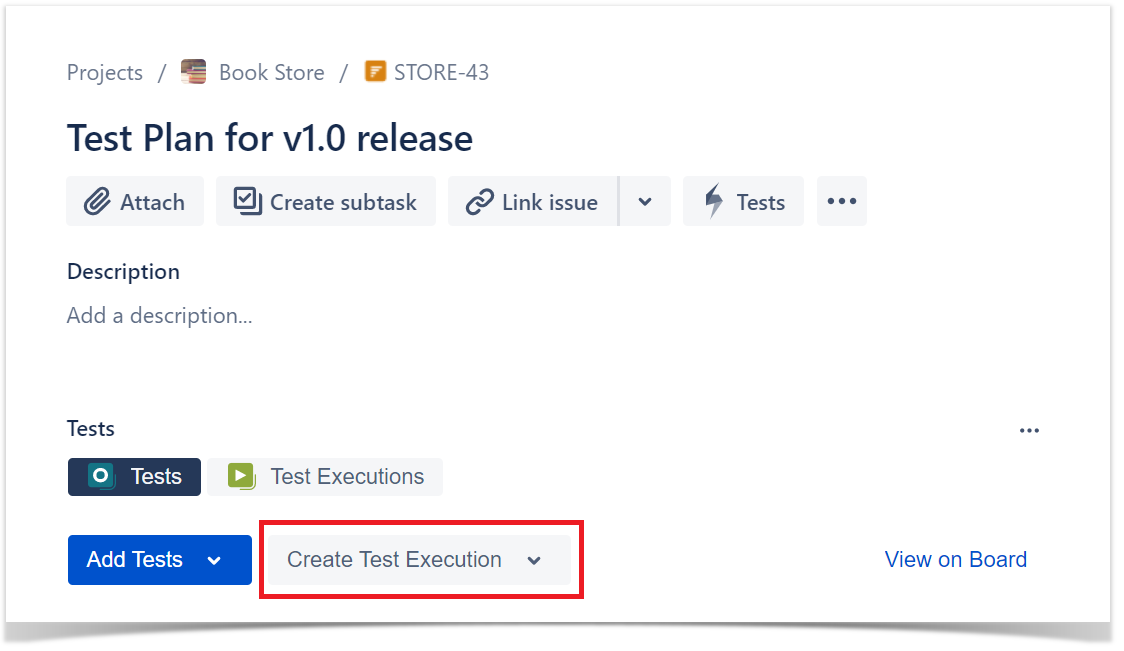Create a subtask for this issue
Screen dimensions: 1124x651
[x=326, y=201]
